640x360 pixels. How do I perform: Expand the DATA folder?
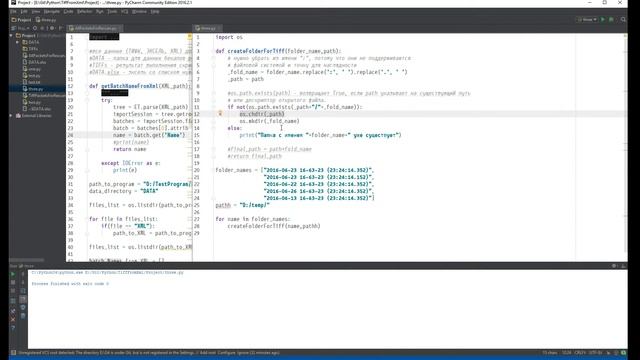pyautogui.click(x=18, y=42)
